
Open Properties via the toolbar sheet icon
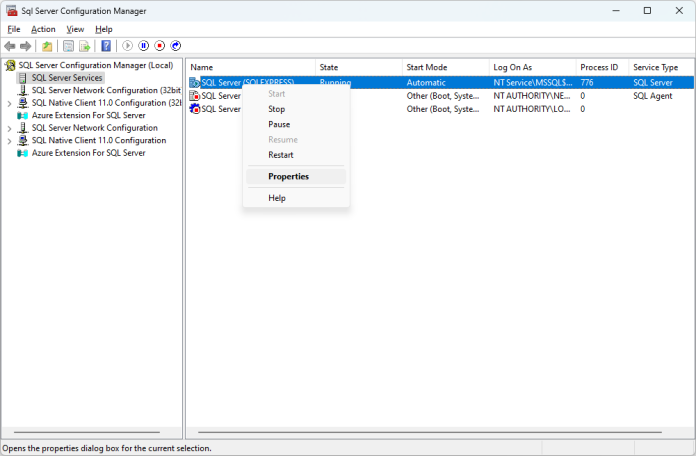pos(68,46)
